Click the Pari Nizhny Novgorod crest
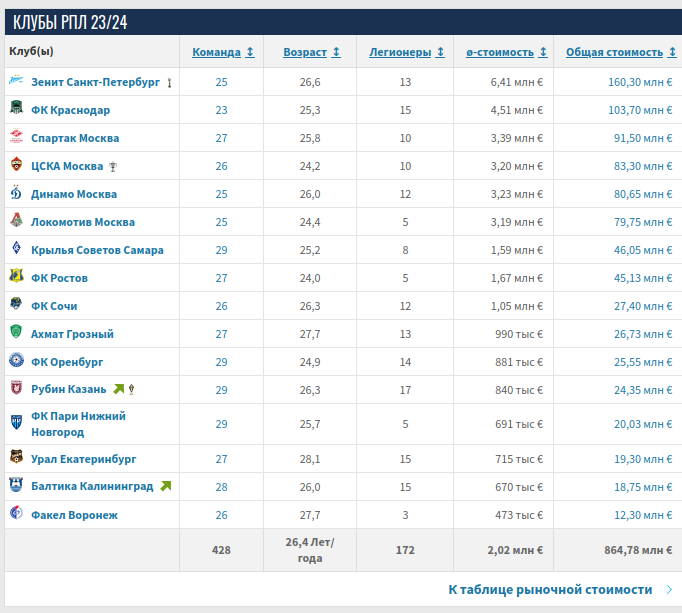Image resolution: width=682 pixels, height=613 pixels. click(16, 422)
